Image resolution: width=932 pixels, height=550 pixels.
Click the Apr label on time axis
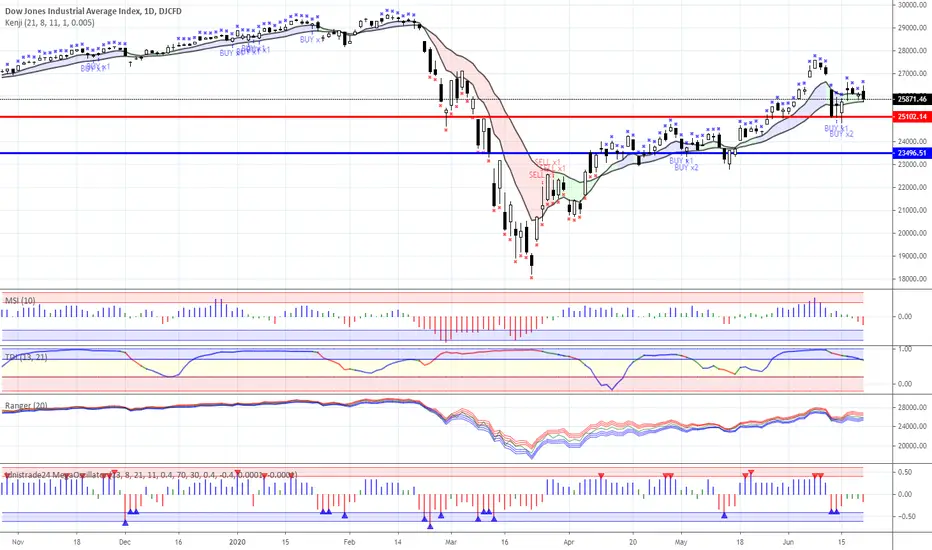569,542
